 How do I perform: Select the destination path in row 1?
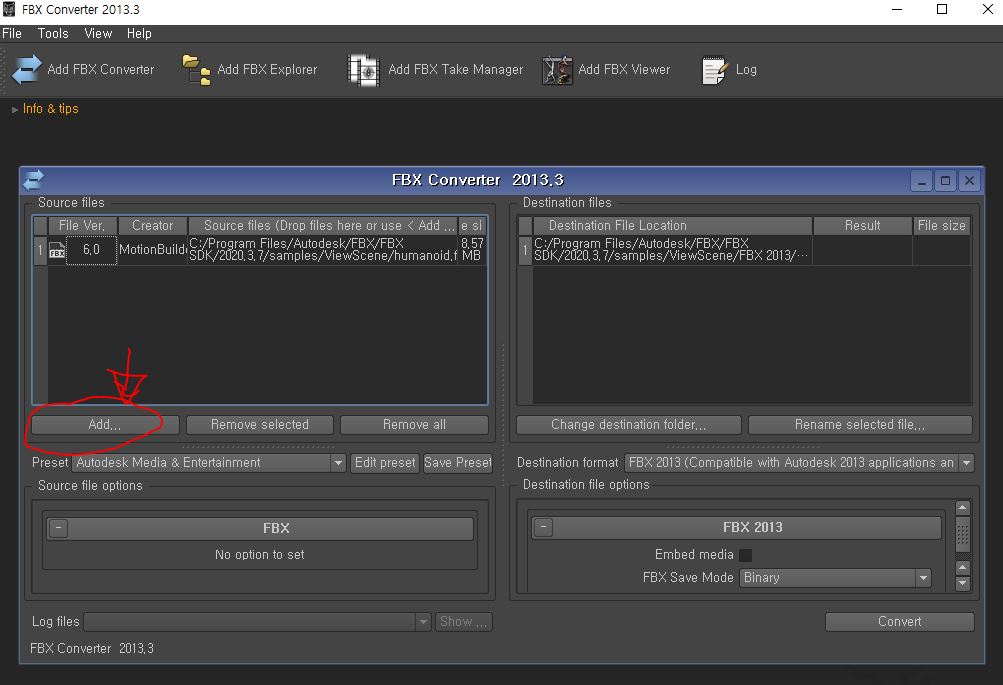[672, 250]
